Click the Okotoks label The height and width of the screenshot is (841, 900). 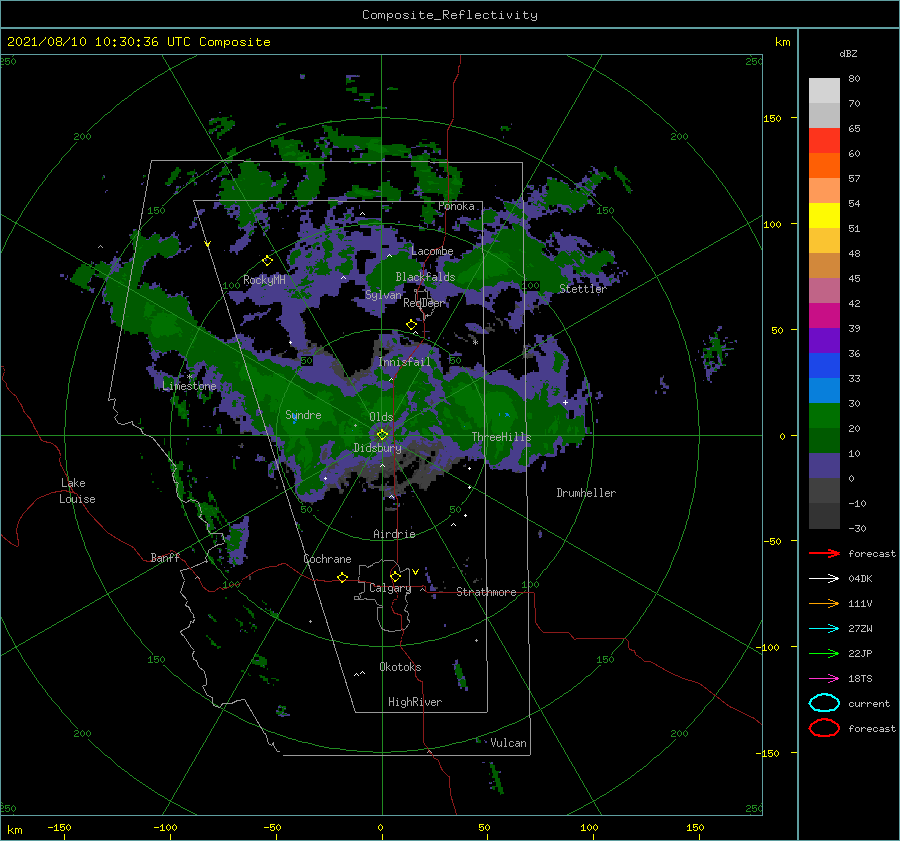point(400,667)
